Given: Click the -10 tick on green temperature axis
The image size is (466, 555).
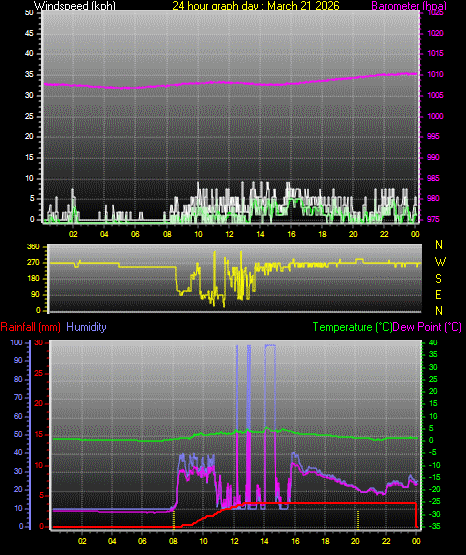Looking at the screenshot, I should 435,465.
